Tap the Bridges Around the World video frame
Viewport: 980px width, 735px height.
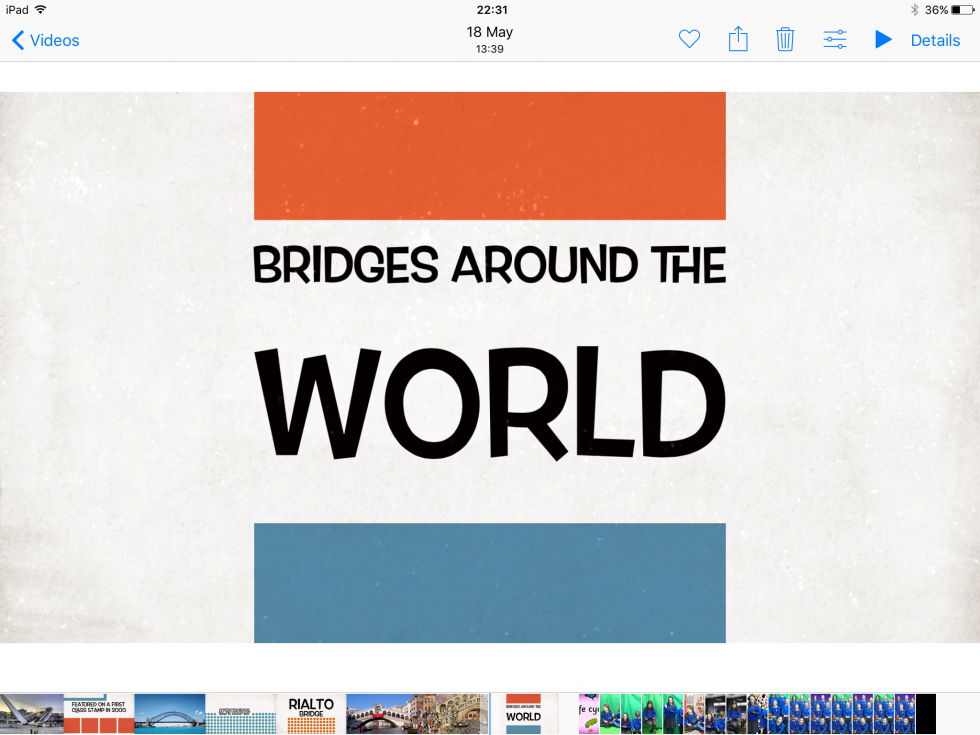tap(489, 367)
